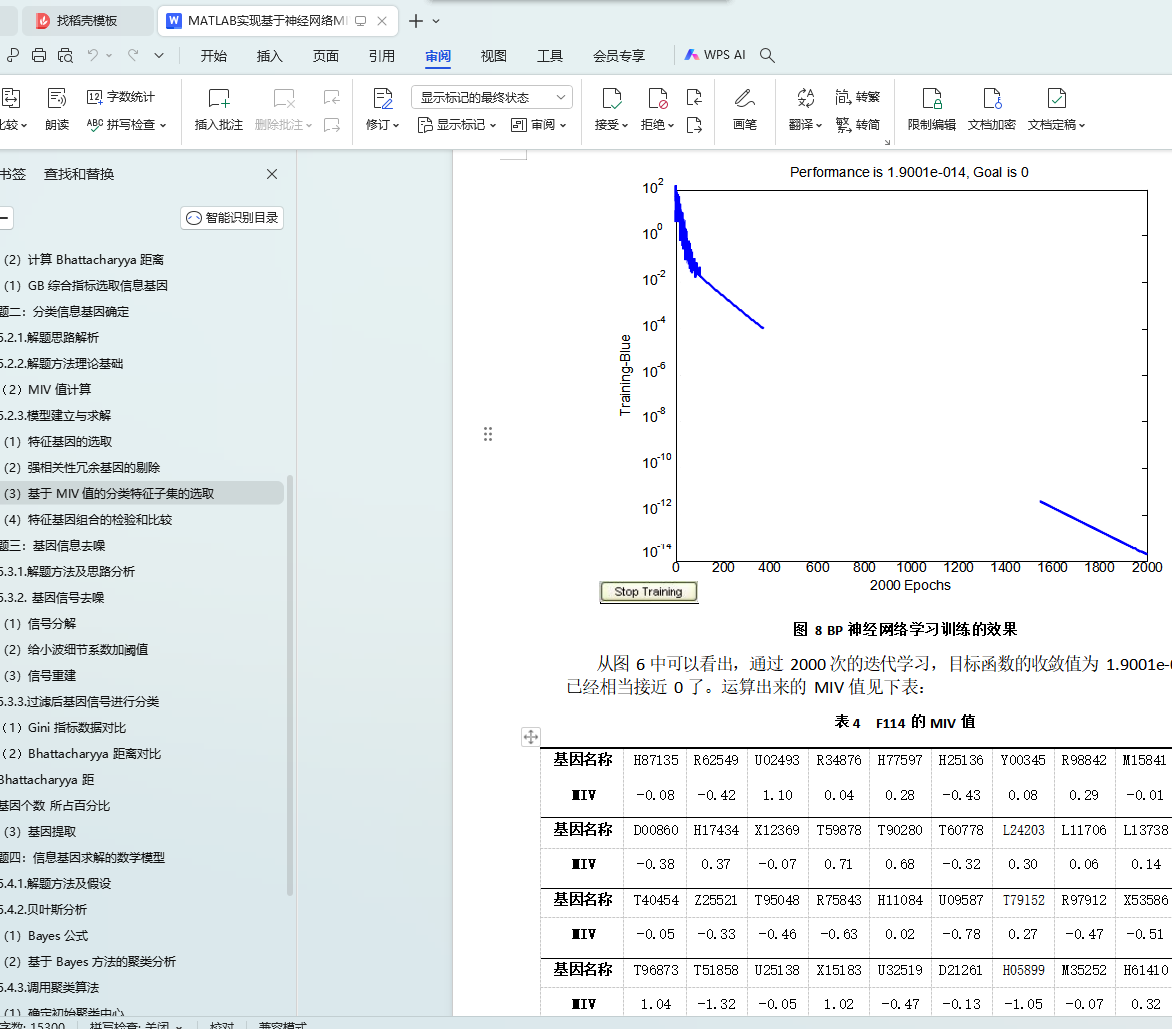Open the WPS AI assistant
The width and height of the screenshot is (1172, 1029).
tap(715, 55)
